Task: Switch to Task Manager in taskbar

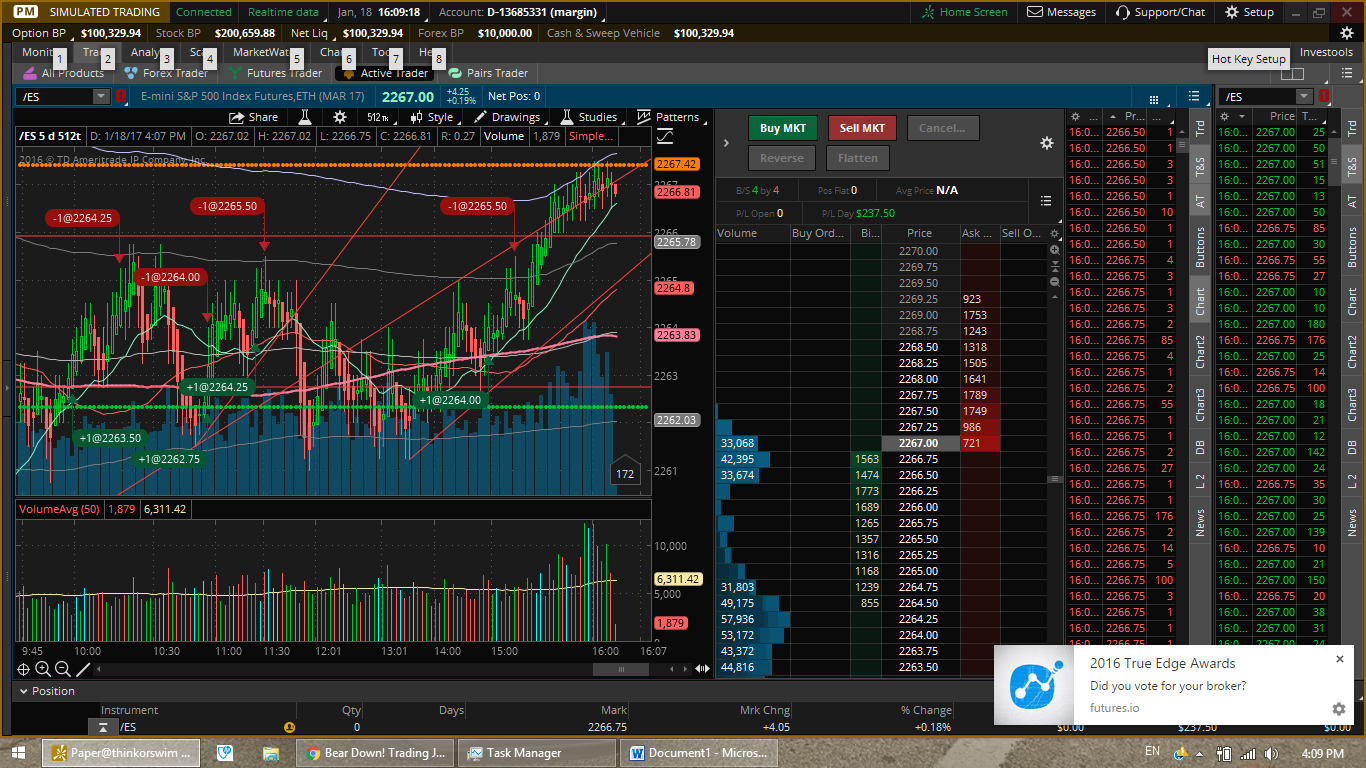Action: point(538,753)
